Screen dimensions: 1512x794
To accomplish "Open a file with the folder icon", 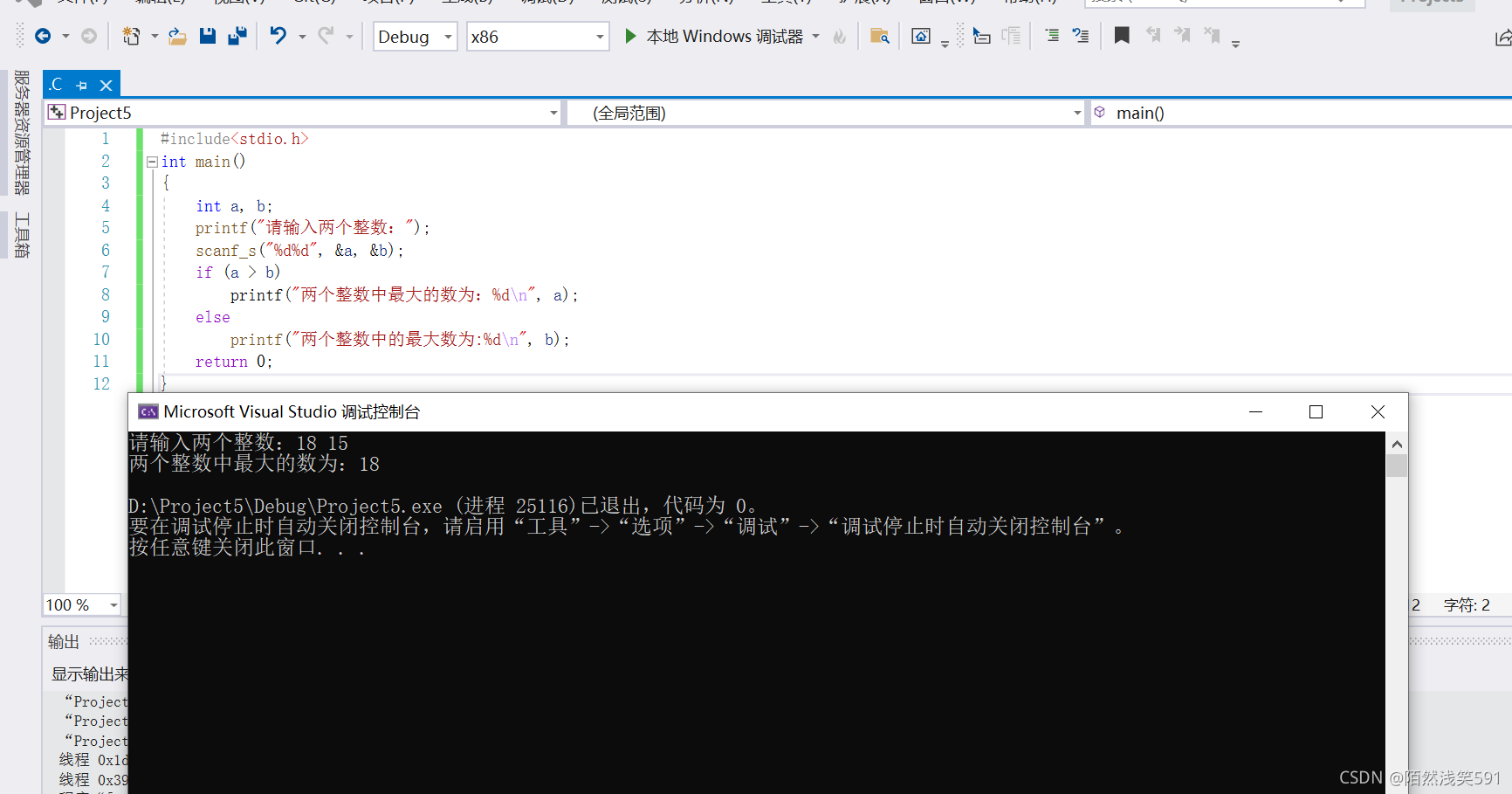I will pyautogui.click(x=177, y=36).
